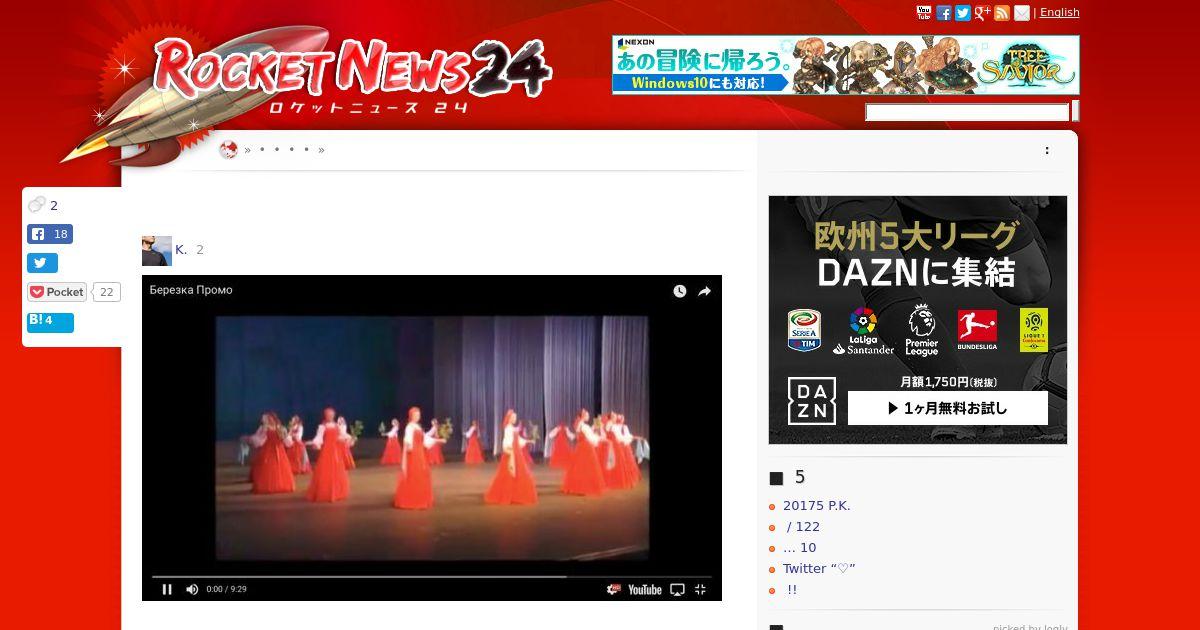This screenshot has height=630, width=1200.
Task: Open the DAZN free trial button
Action: (x=948, y=408)
